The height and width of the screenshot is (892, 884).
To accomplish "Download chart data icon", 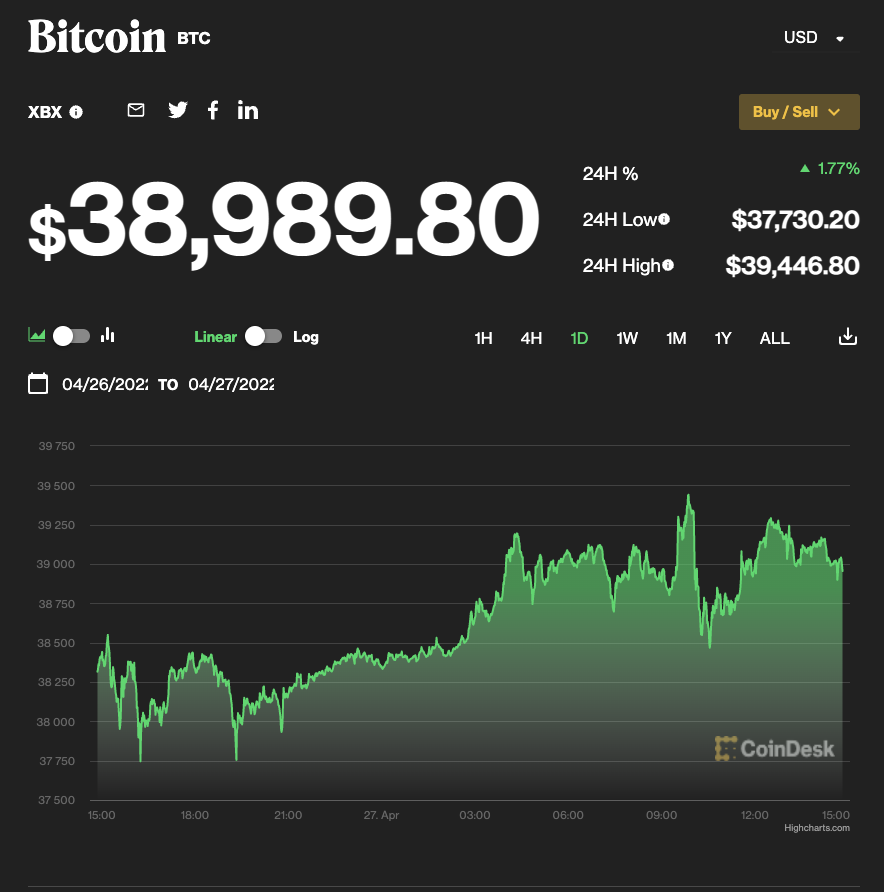I will tap(848, 337).
